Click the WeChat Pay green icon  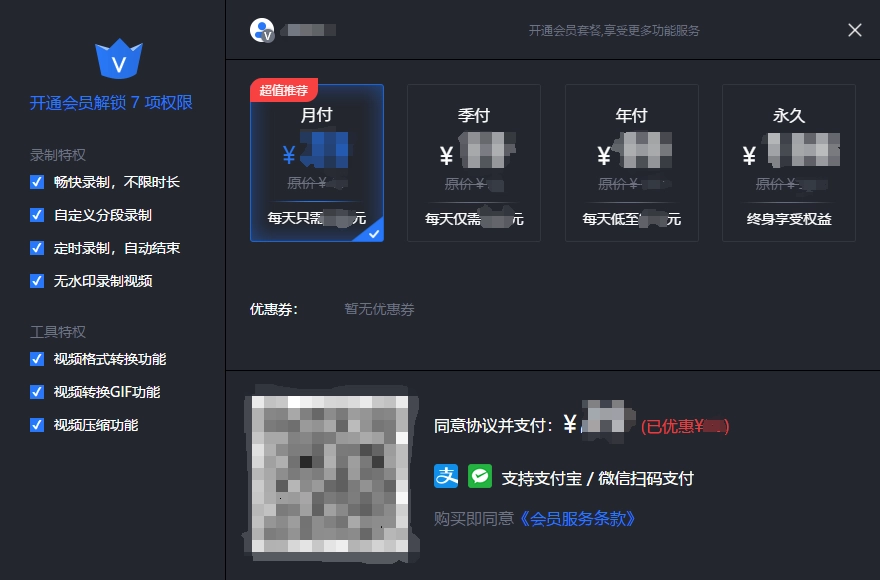tap(480, 477)
